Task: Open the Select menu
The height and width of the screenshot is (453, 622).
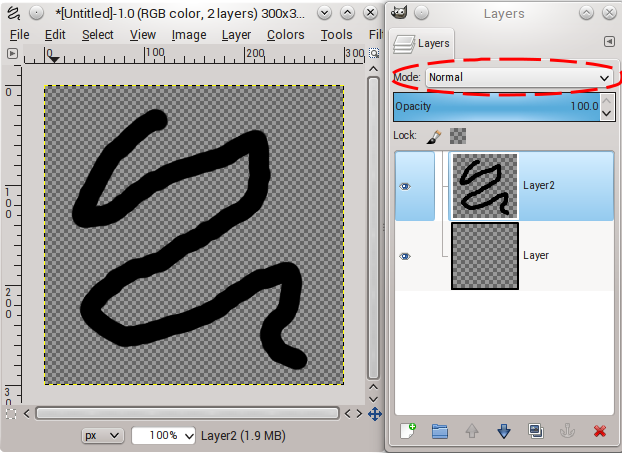Action: point(98,35)
